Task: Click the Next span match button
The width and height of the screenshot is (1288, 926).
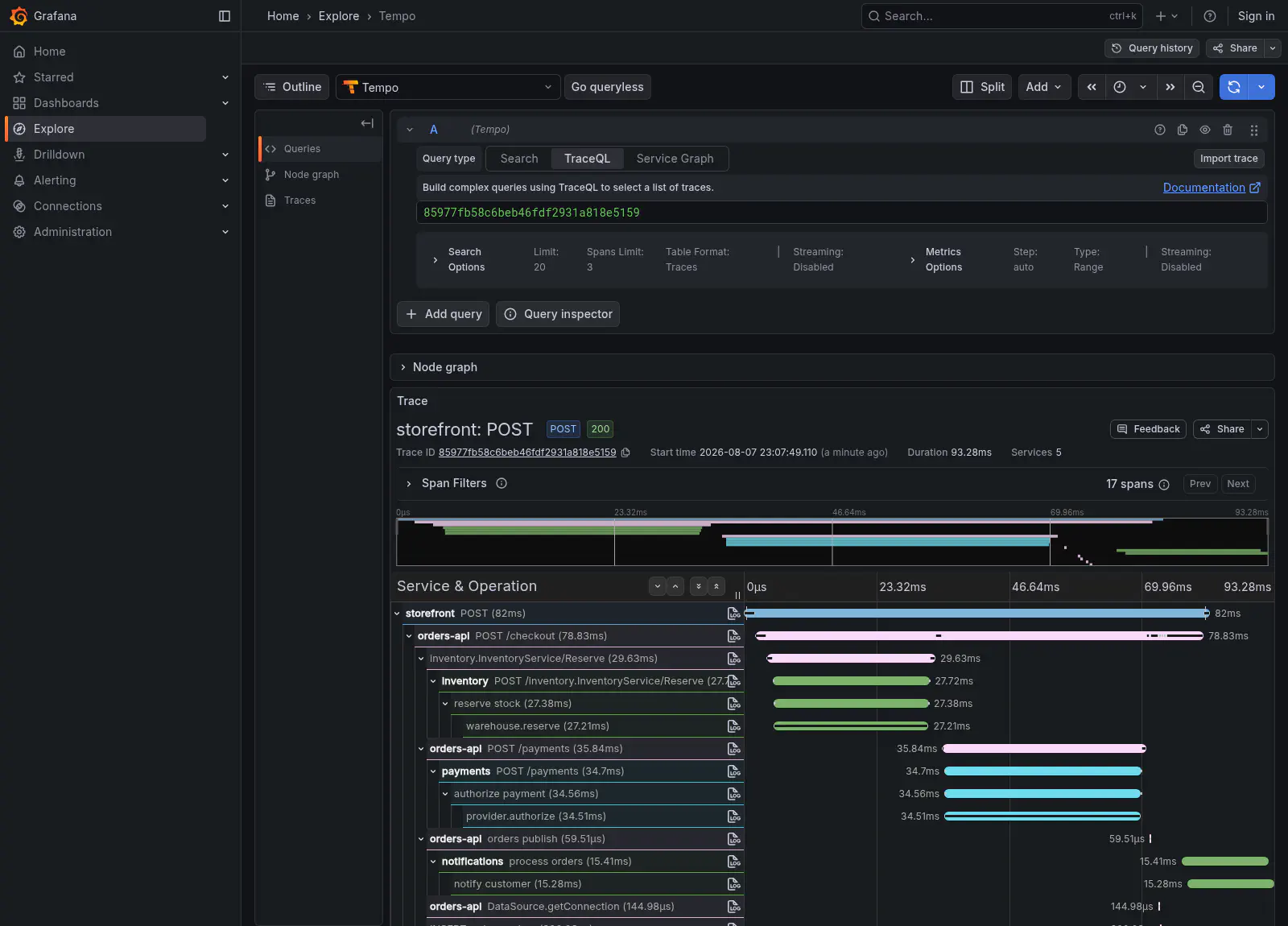Action: coord(1238,484)
